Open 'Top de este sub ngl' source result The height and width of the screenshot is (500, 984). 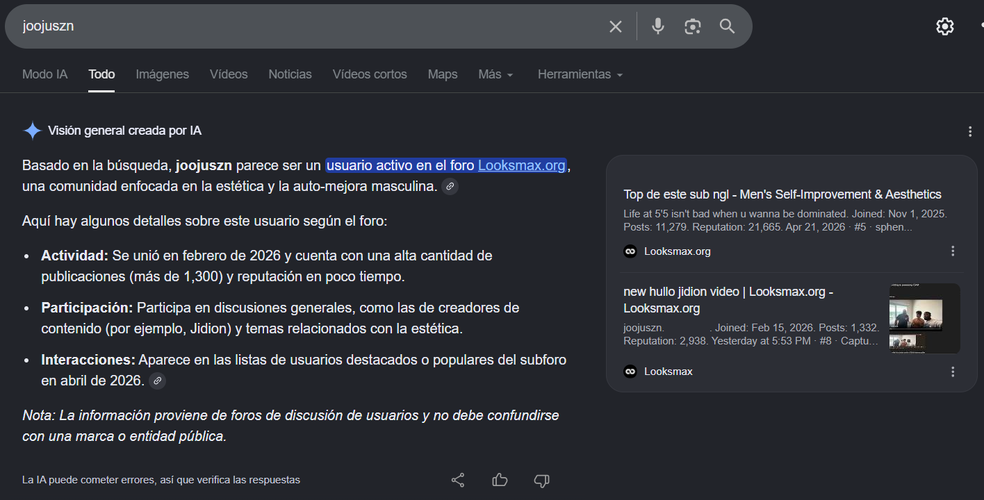tap(782, 194)
